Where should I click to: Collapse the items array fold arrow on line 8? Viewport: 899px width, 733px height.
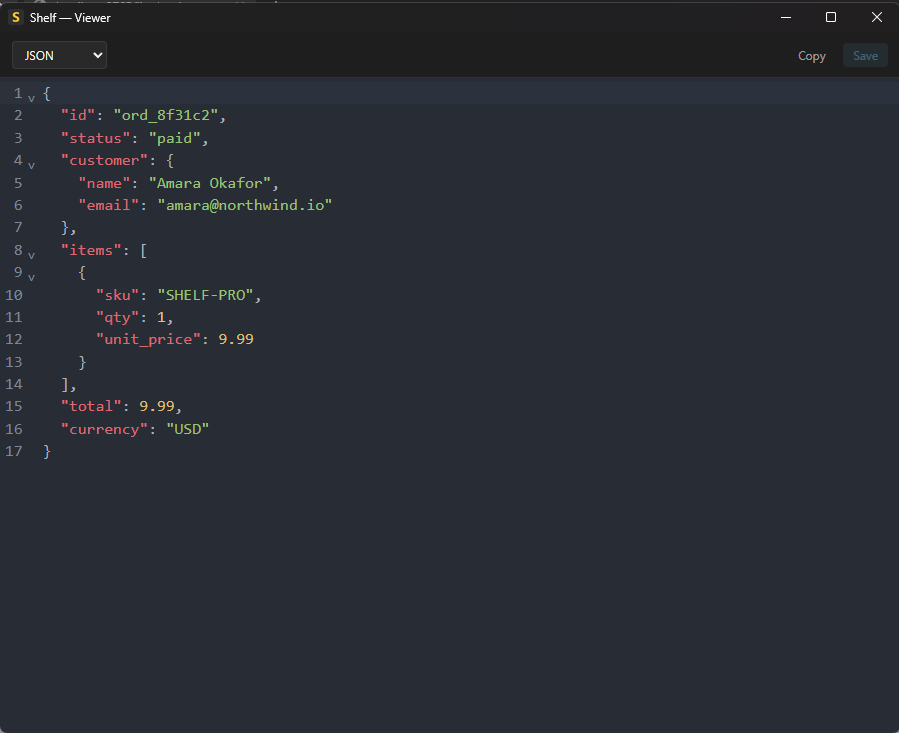click(32, 255)
